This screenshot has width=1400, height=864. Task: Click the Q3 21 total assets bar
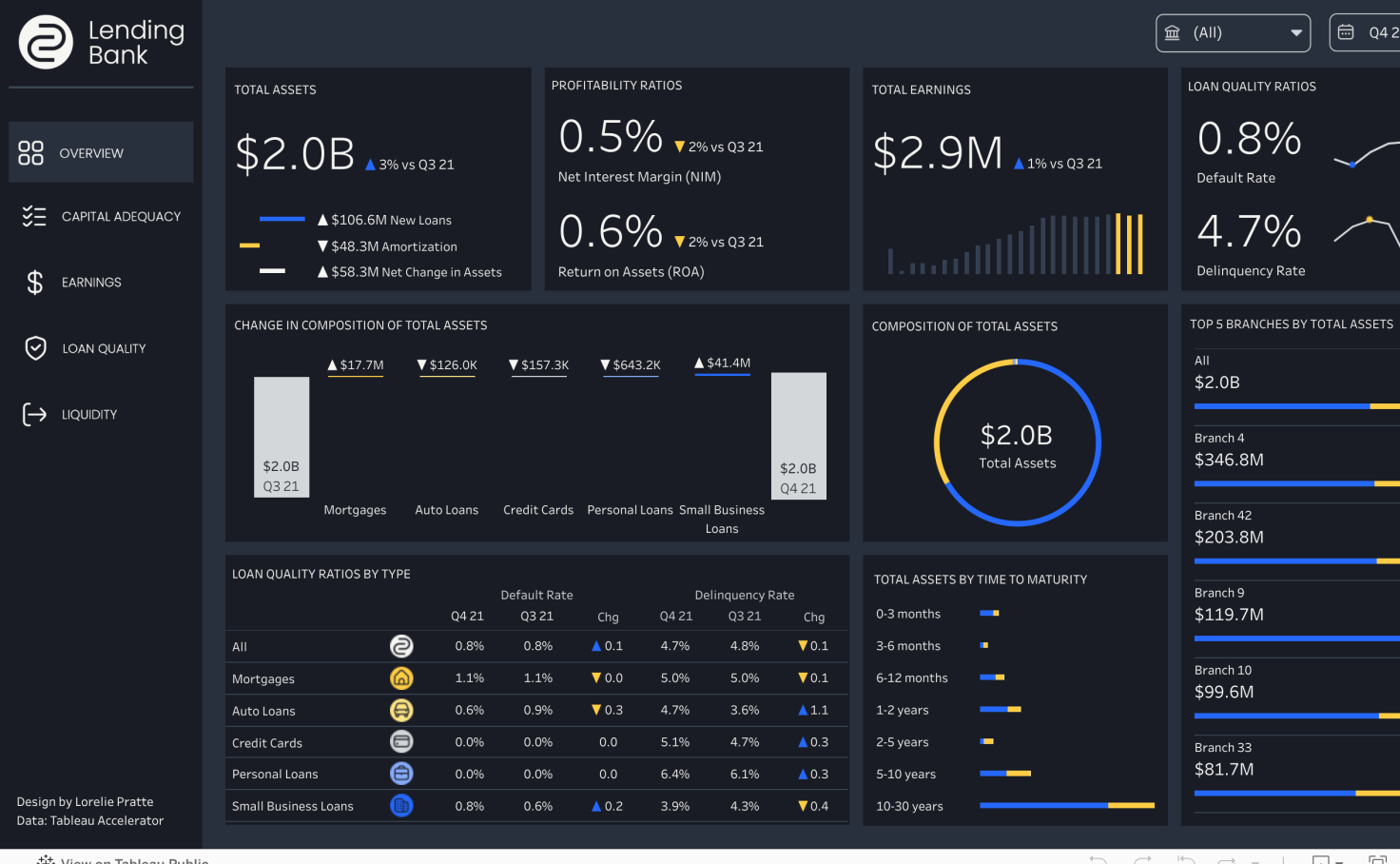click(x=282, y=437)
